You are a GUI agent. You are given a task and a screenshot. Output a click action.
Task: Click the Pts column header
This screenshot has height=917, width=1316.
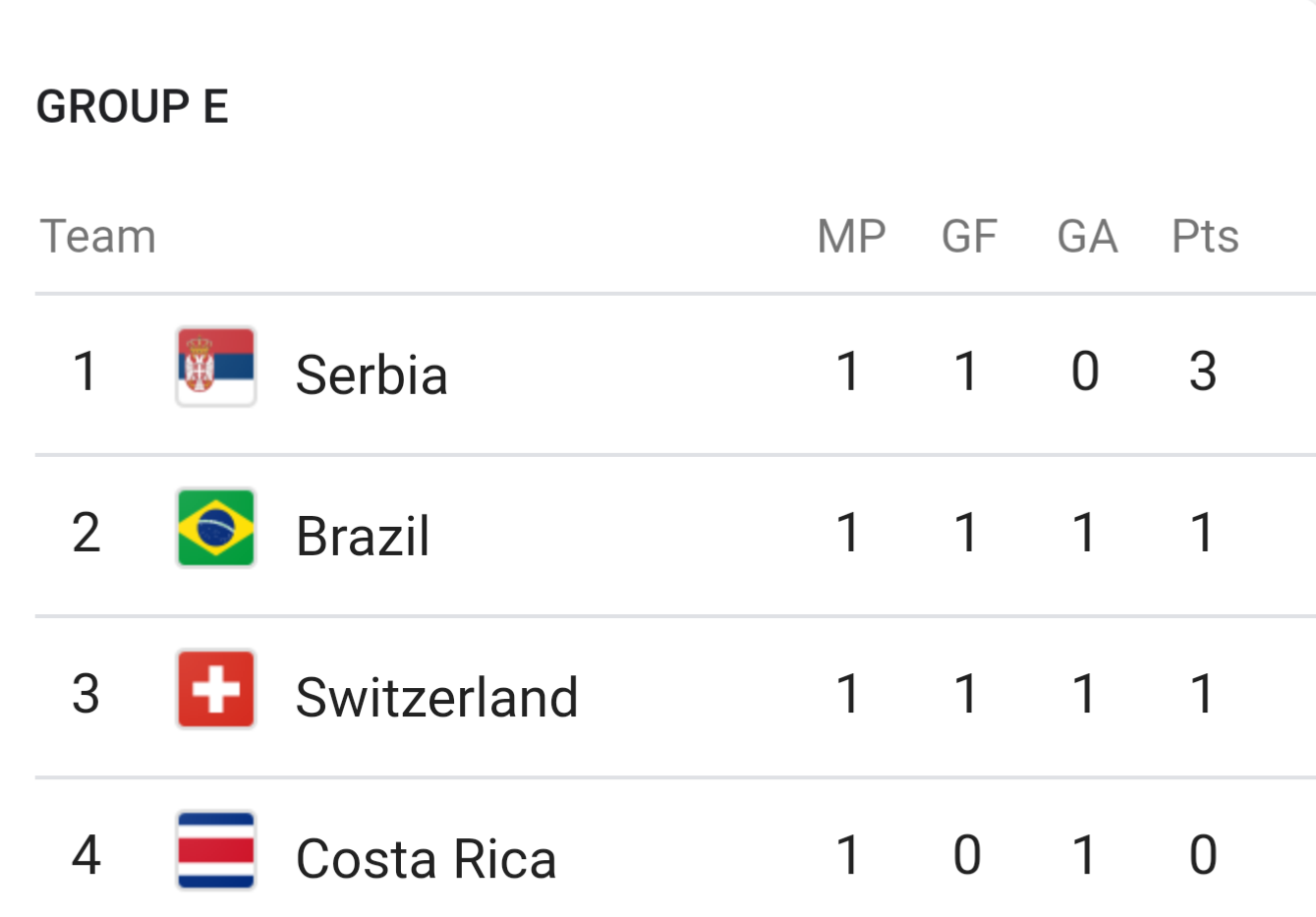(x=1205, y=236)
